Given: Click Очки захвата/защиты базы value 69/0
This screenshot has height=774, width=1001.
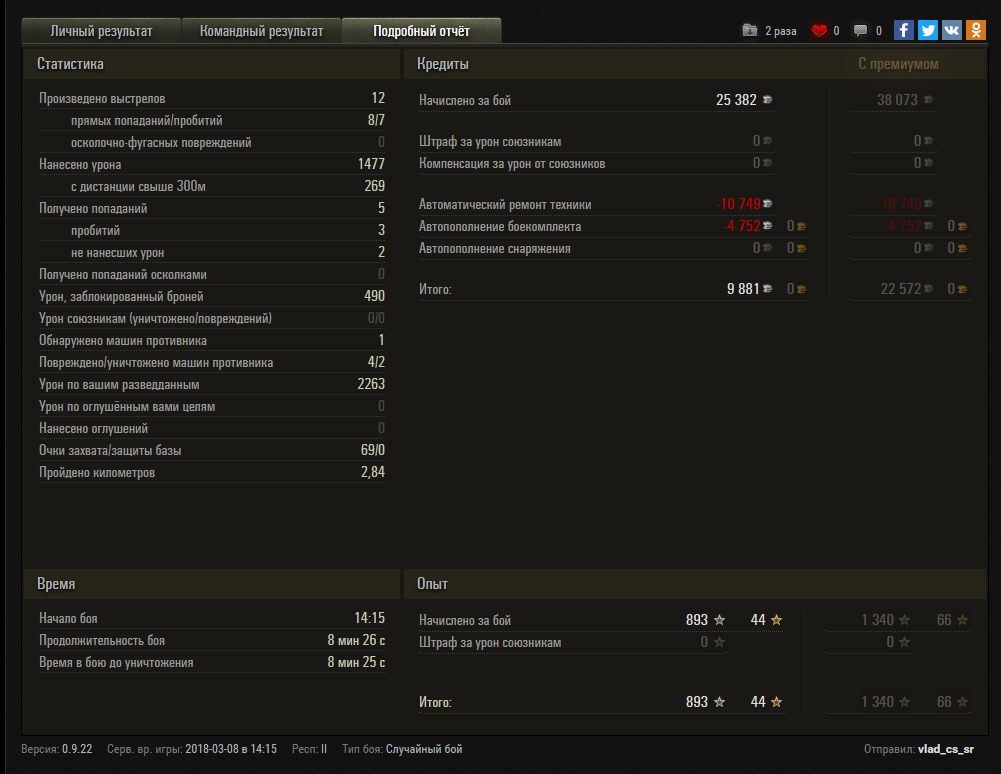Looking at the screenshot, I should pos(373,450).
